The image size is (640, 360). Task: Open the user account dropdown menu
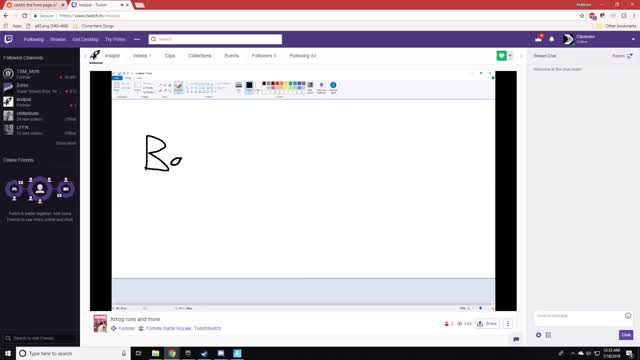click(633, 39)
